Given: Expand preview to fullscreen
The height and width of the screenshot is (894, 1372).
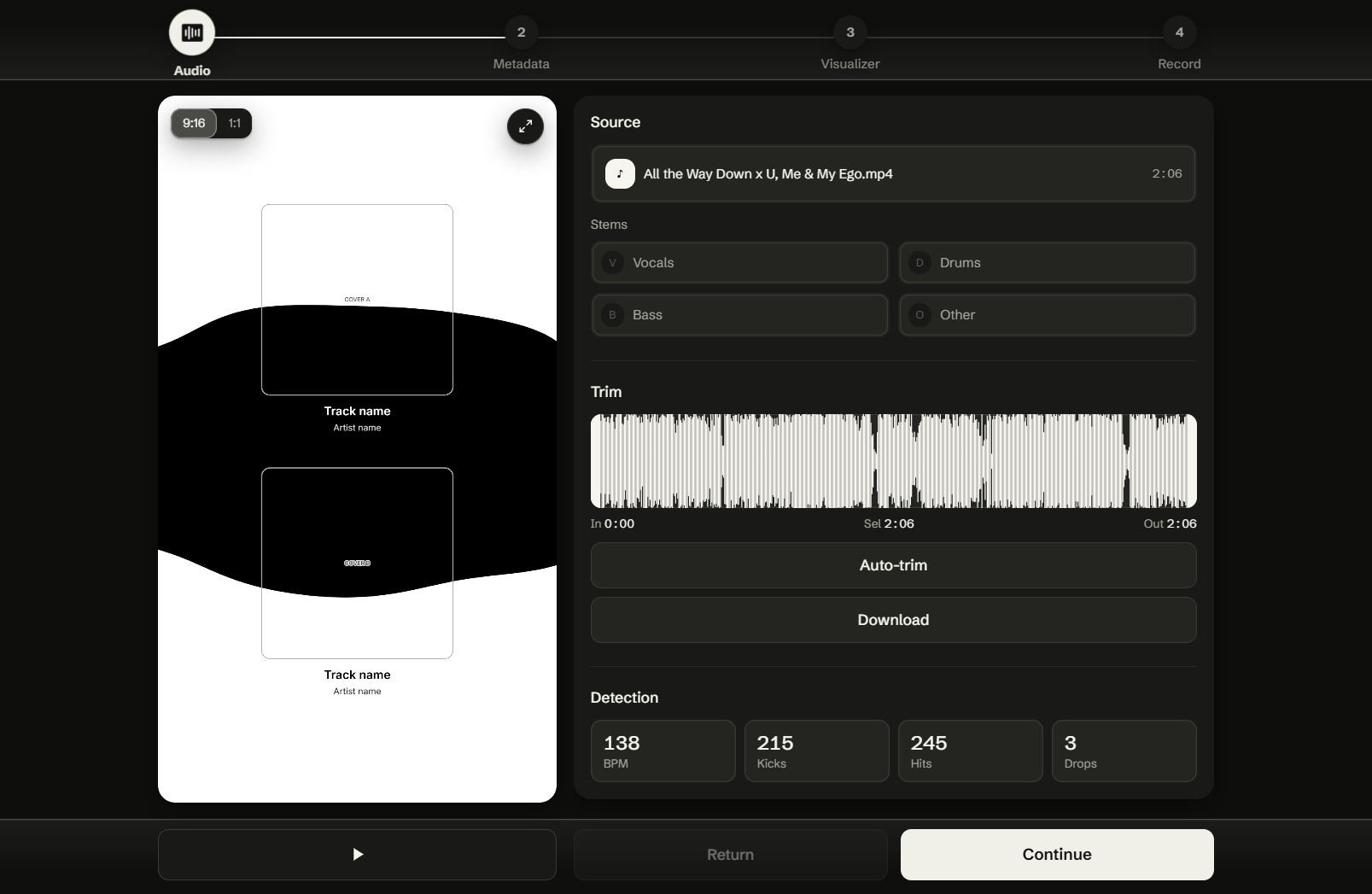Looking at the screenshot, I should [x=525, y=126].
